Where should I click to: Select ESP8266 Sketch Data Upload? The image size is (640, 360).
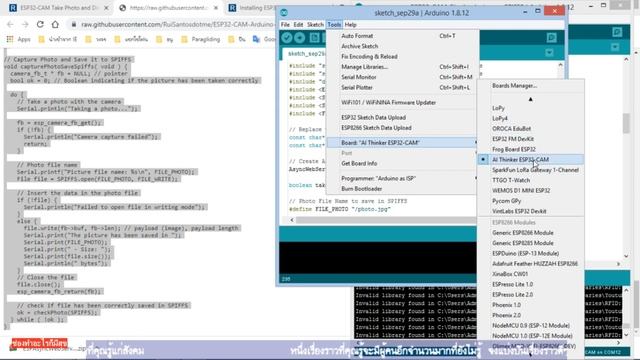click(x=402, y=128)
